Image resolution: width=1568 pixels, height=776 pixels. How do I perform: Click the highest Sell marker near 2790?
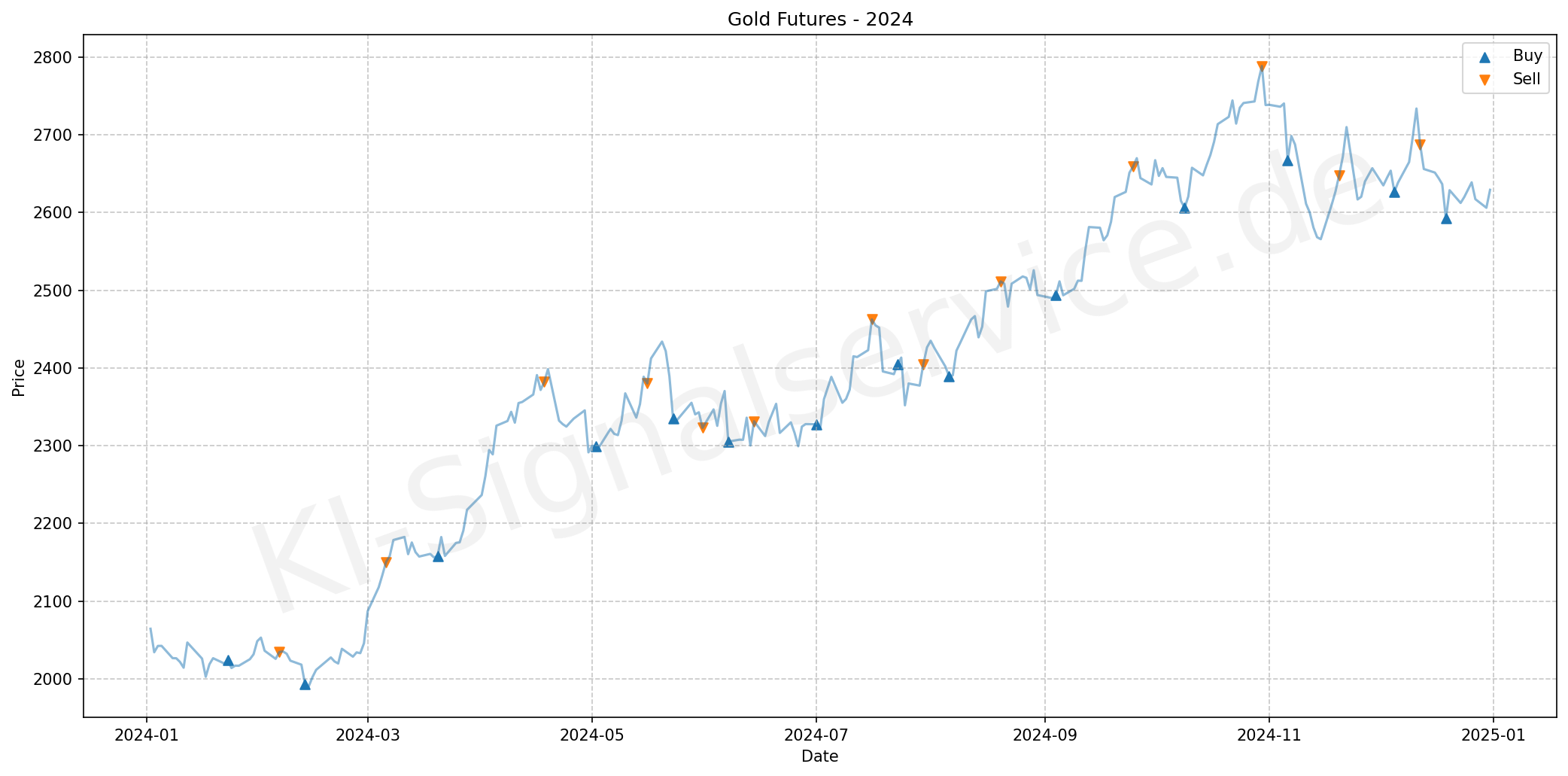point(1262,67)
